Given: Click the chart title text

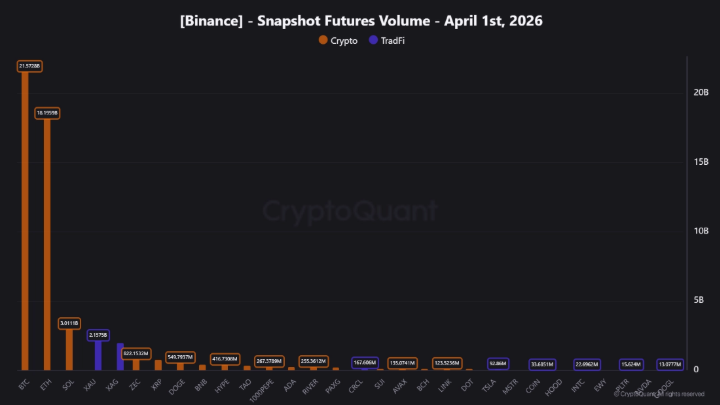Looking at the screenshot, I should (x=361, y=21).
